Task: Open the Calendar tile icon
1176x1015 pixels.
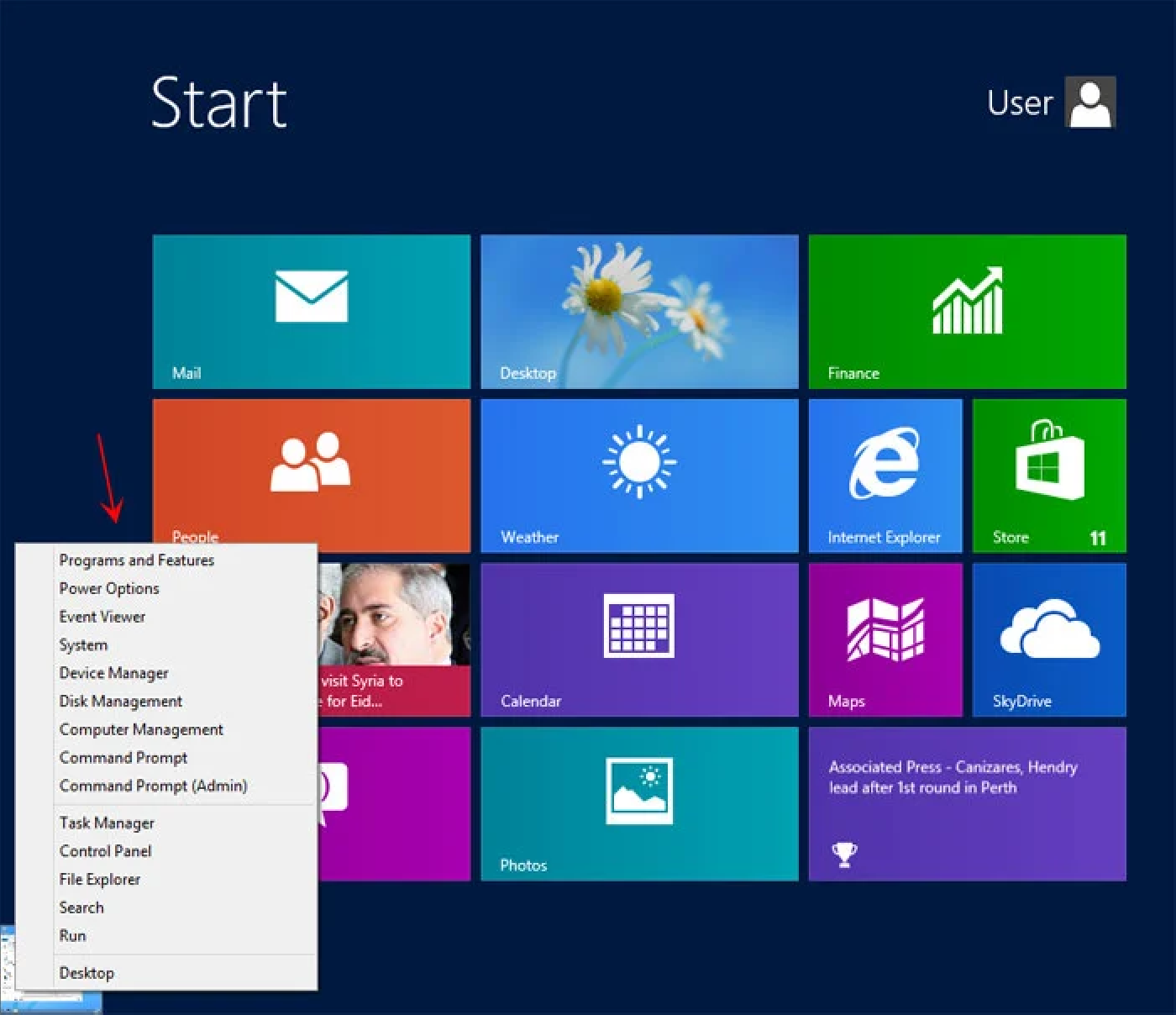Action: (639, 625)
